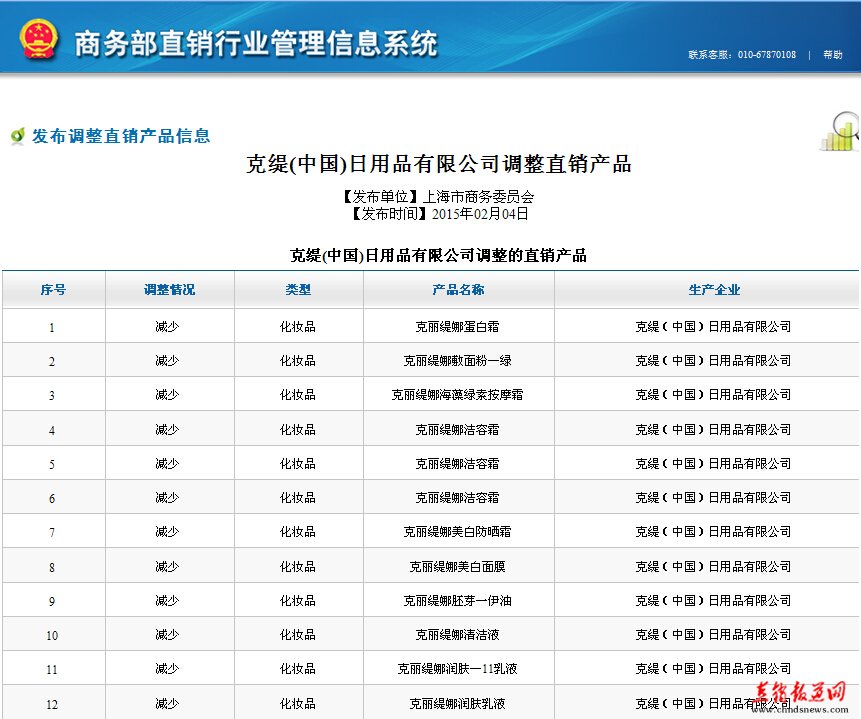Click the 商务部直销行业管理信息系统 site title
The image size is (861, 719).
256,43
